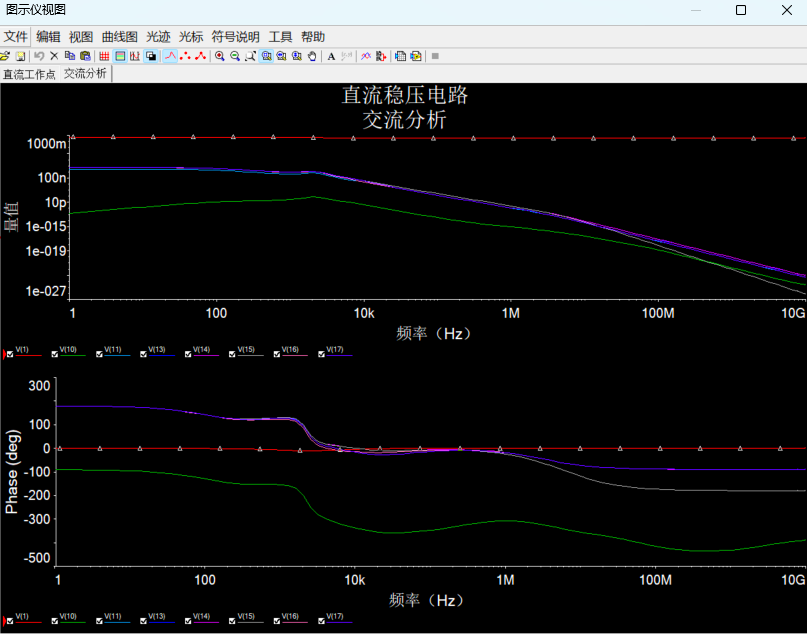The height and width of the screenshot is (634, 807).
Task: Uncheck V(1) in phase plot legend
Action: pyautogui.click(x=10, y=621)
